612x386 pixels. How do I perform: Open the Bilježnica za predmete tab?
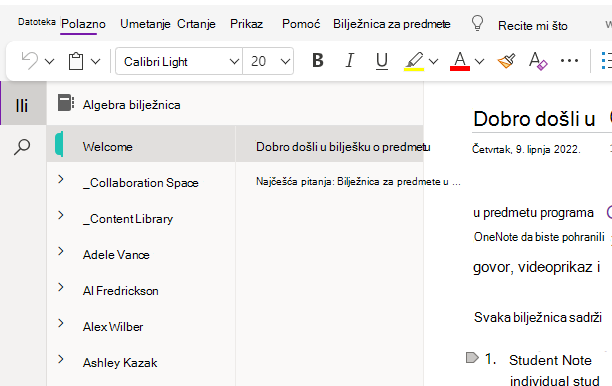coord(391,24)
